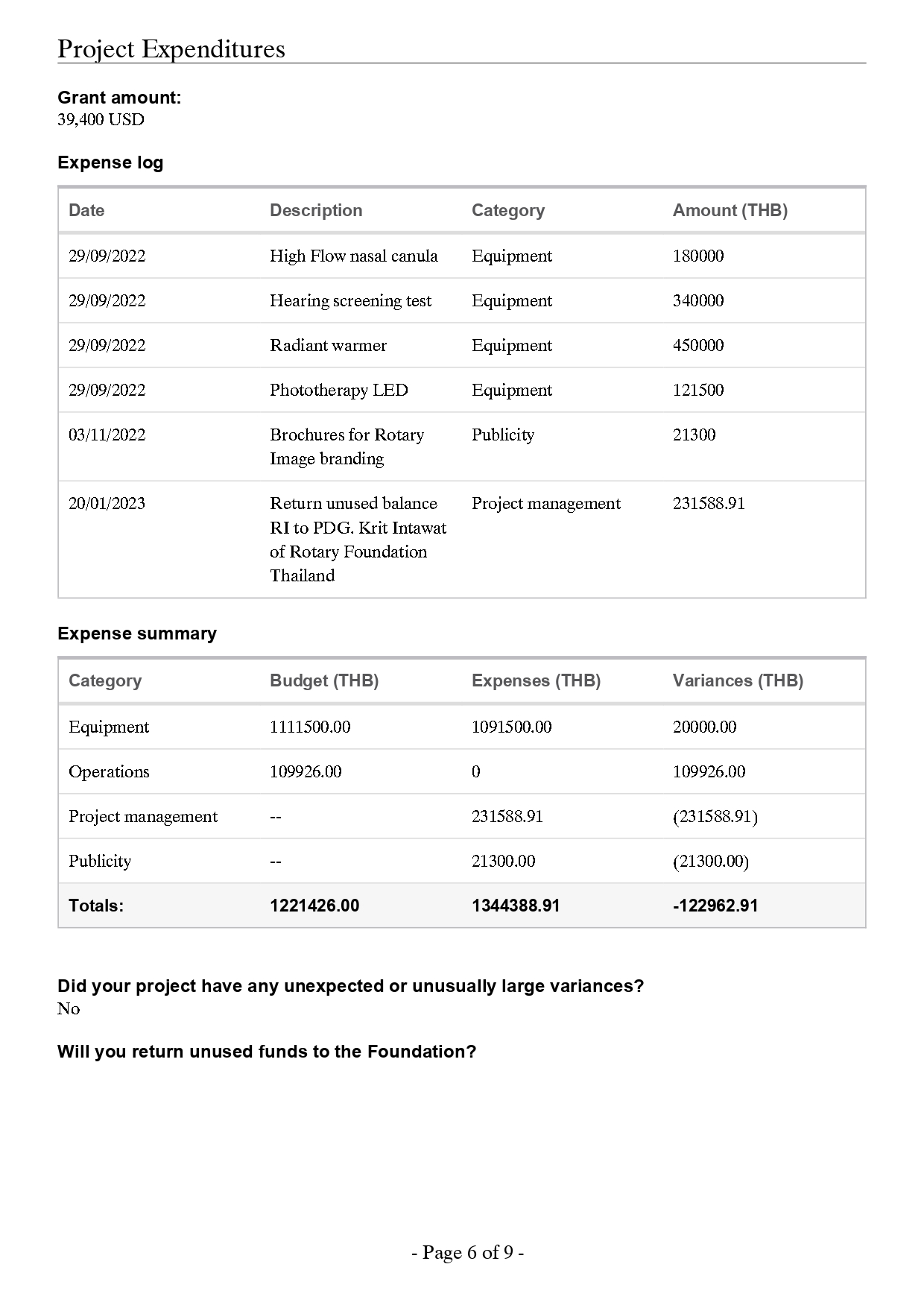Select the High Flow nasal canula description
The width and height of the screenshot is (924, 1308).
pyautogui.click(x=353, y=256)
